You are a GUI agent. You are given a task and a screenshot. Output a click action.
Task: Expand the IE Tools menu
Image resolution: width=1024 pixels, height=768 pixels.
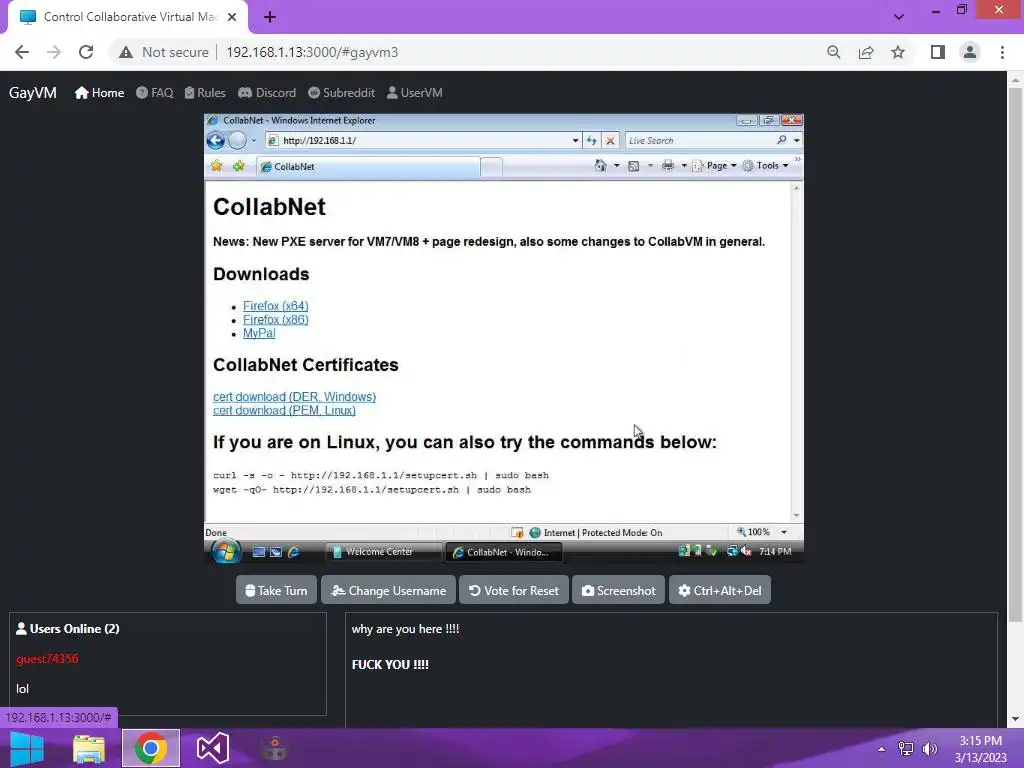click(765, 166)
